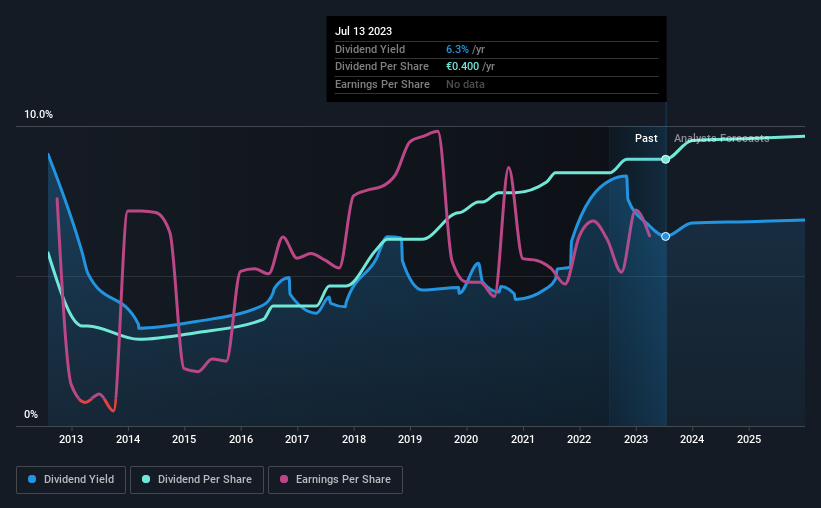821x508 pixels.
Task: Click the 10.0% y-axis label
Action: tap(39, 115)
